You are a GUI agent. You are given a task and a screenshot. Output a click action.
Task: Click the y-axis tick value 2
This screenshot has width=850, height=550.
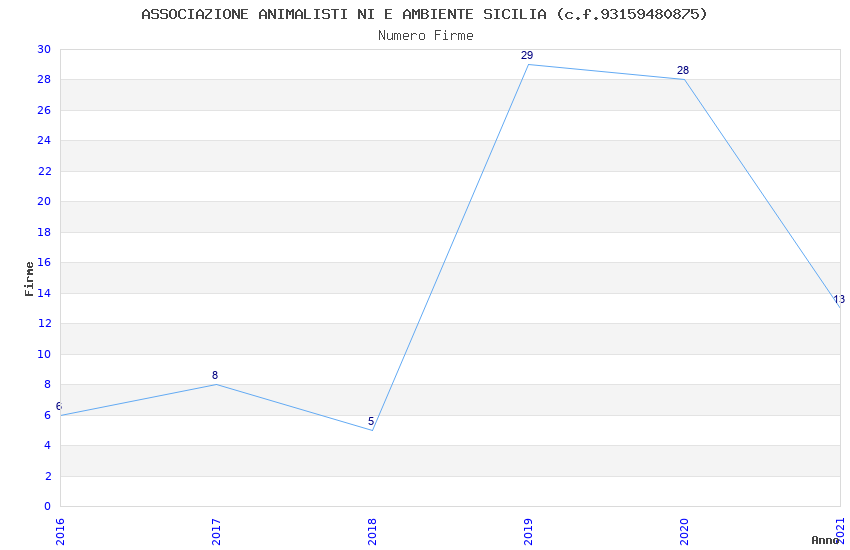[x=48, y=476]
